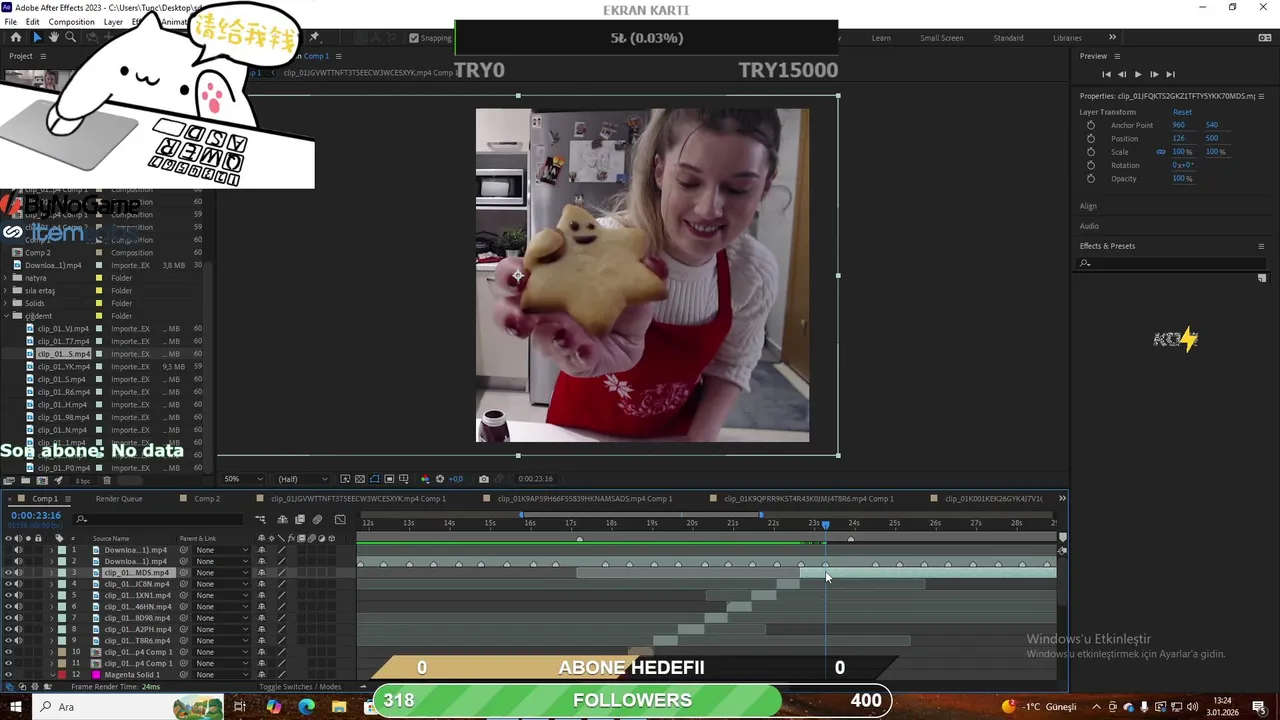Viewport: 1280px width, 720px height.
Task: Click the composition mini-flowchart icon
Action: pyautogui.click(x=260, y=519)
